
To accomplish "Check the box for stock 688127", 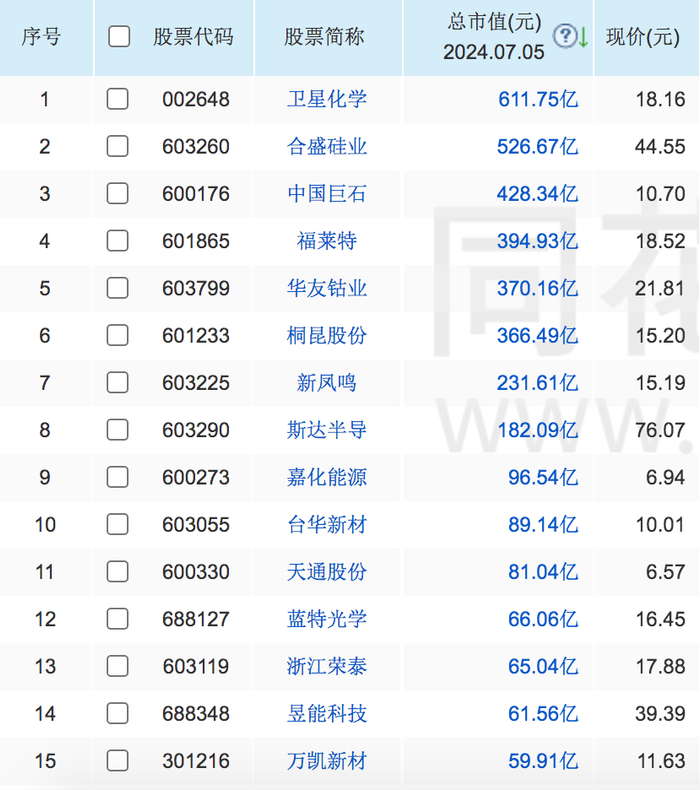I will click(117, 619).
